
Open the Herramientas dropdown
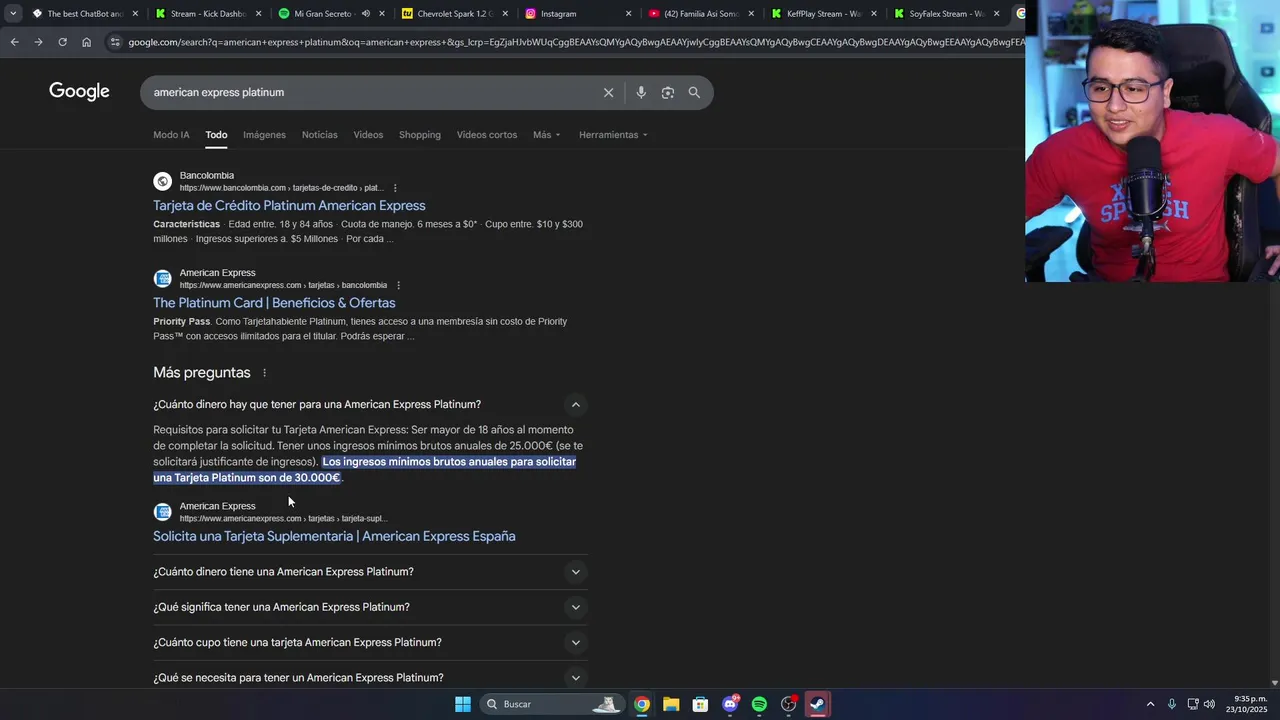[x=613, y=135]
